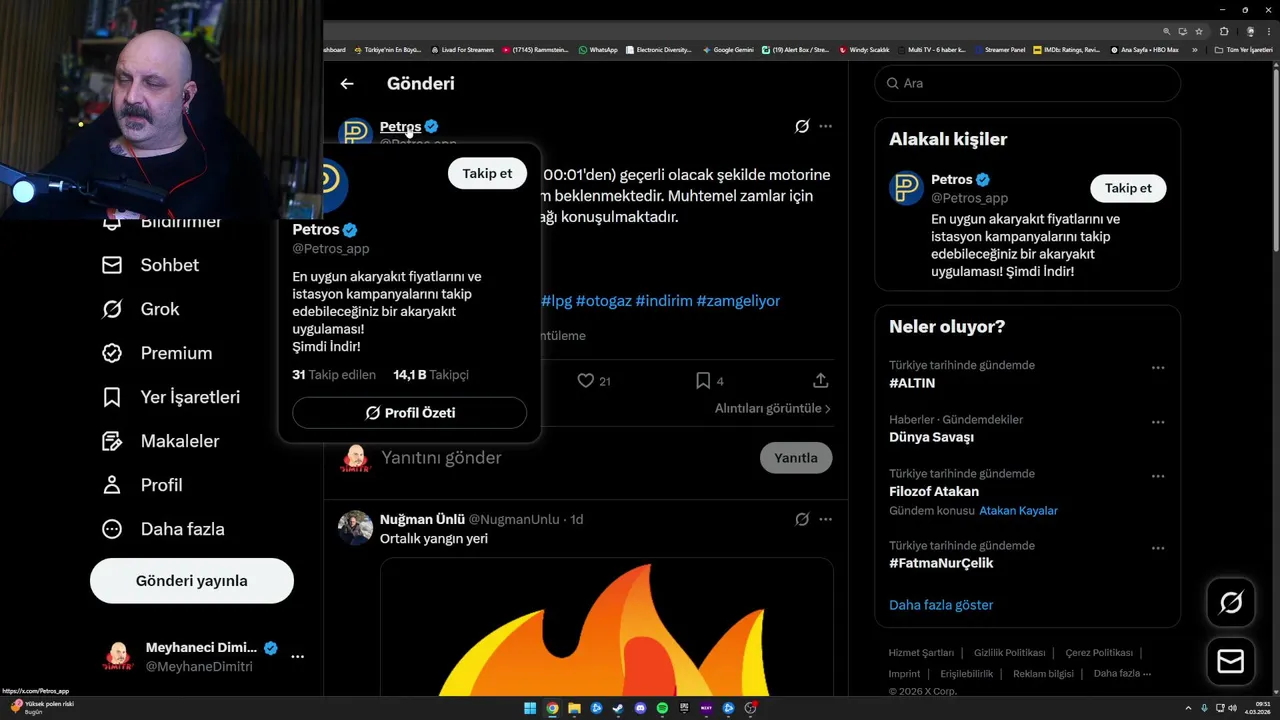
Task: Click the #zamgeliyor hashtag
Action: 738,301
